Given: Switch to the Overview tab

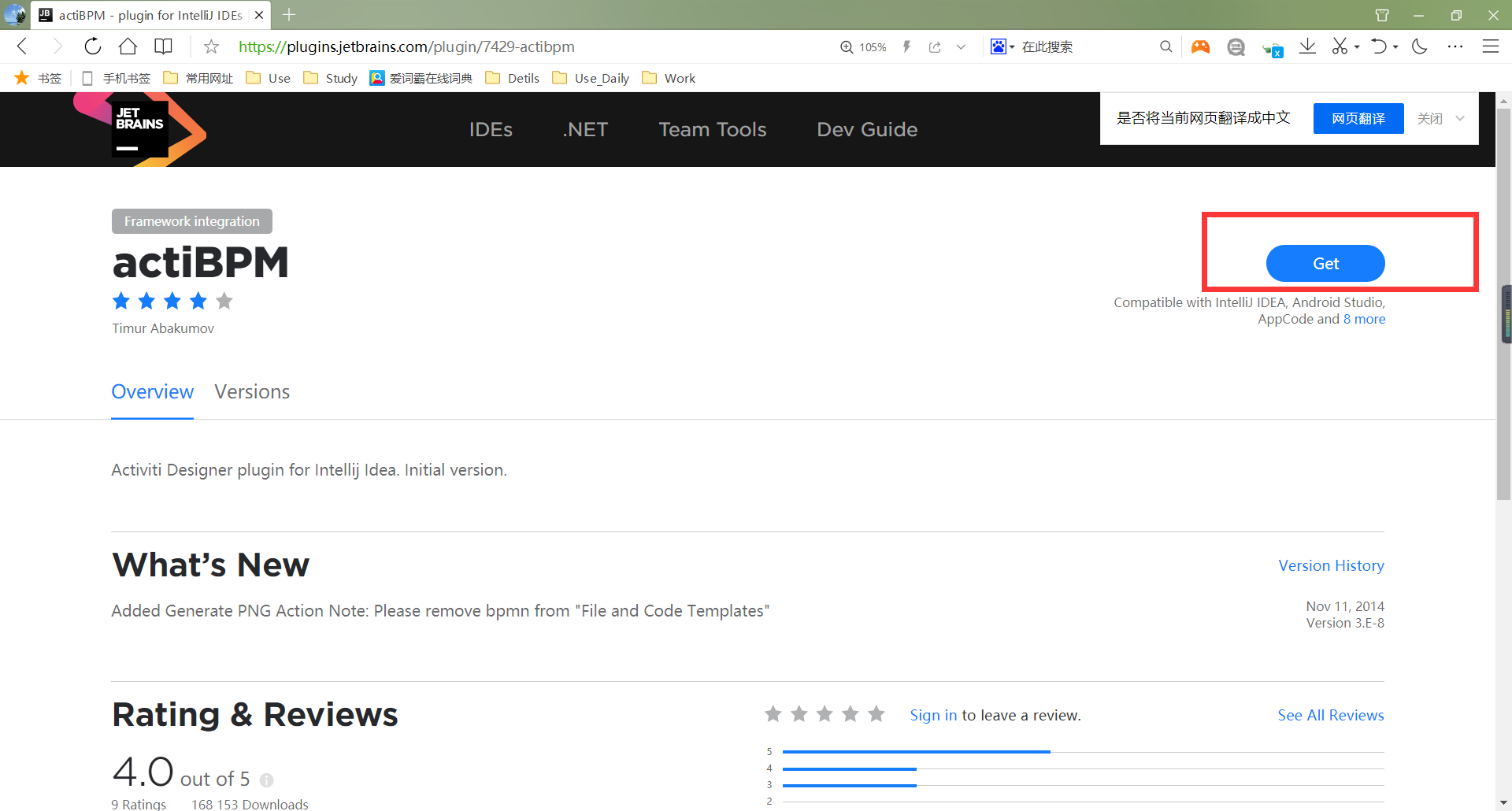Looking at the screenshot, I should coord(153,391).
